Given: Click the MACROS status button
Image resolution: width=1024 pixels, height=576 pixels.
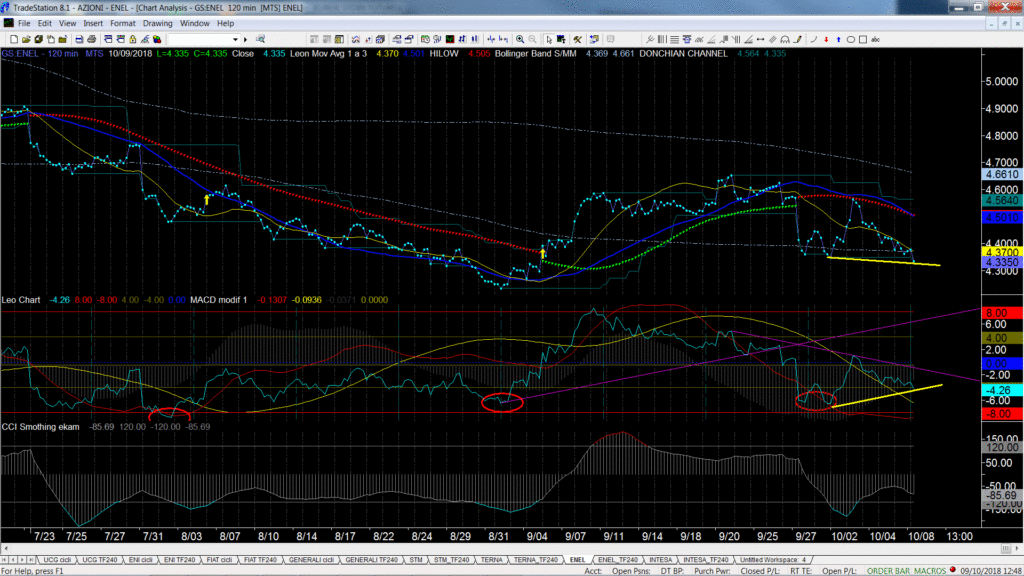Looking at the screenshot, I should pyautogui.click(x=931, y=571).
